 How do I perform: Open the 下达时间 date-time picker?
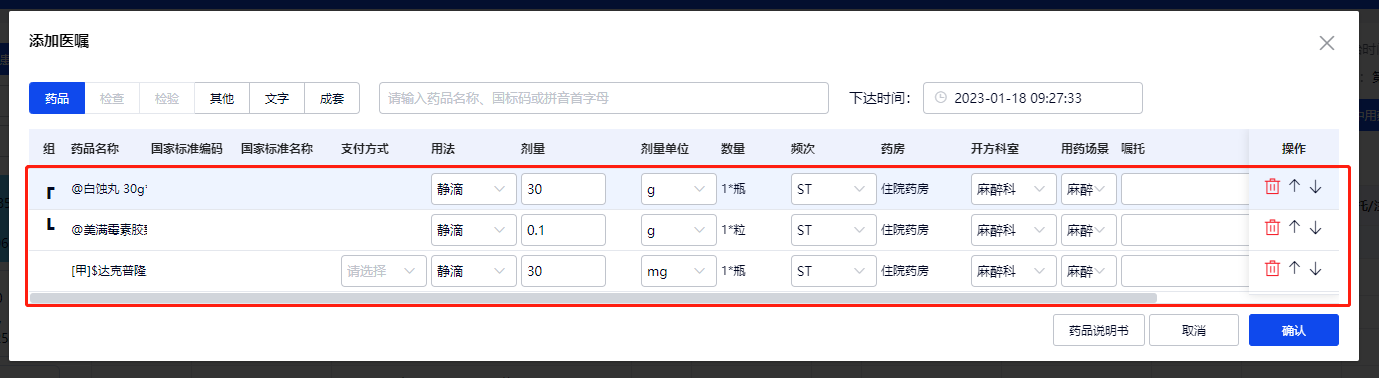click(x=1032, y=98)
